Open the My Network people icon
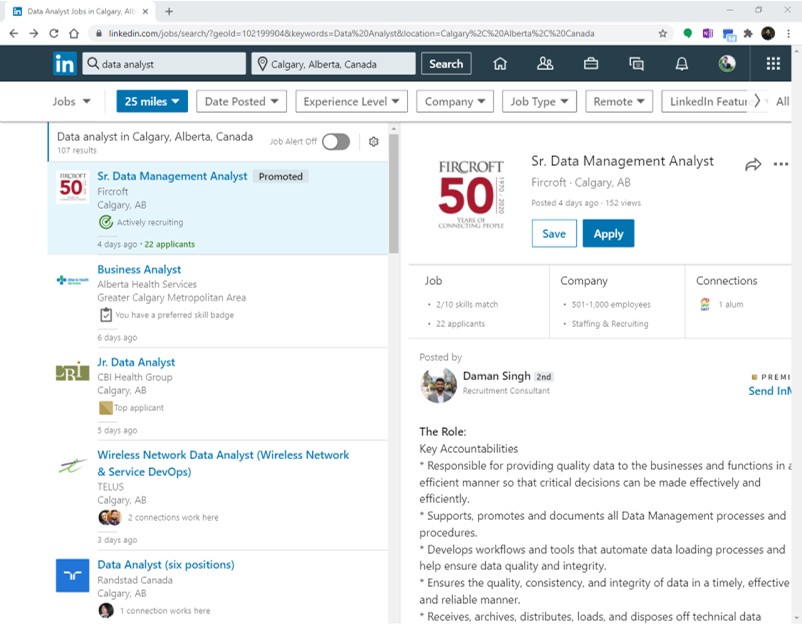The height and width of the screenshot is (643, 802). coord(545,63)
